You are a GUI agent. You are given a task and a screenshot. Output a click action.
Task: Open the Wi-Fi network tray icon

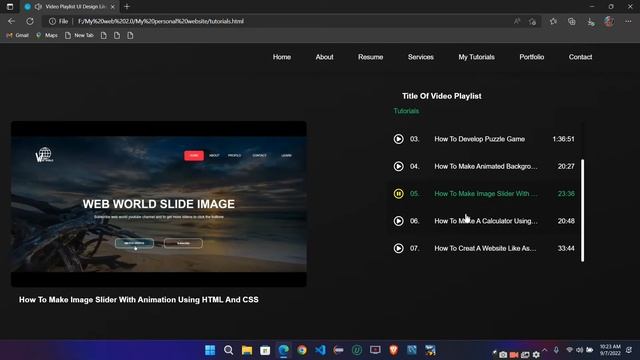(x=569, y=350)
